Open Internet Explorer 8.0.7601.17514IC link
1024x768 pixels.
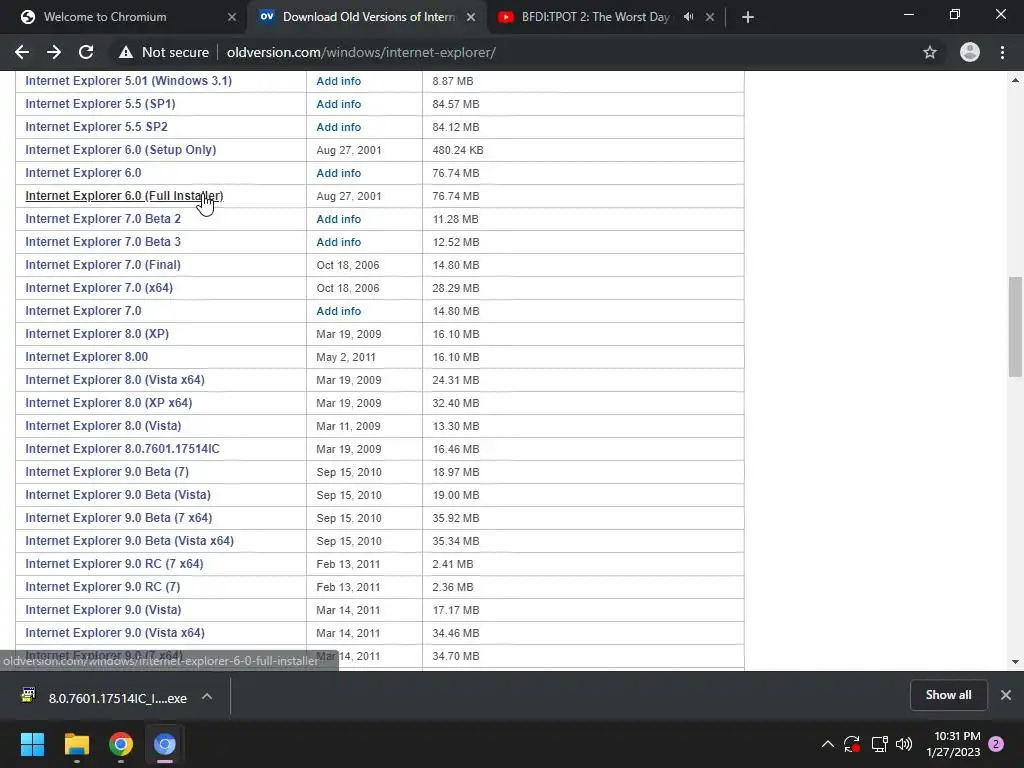click(x=123, y=449)
